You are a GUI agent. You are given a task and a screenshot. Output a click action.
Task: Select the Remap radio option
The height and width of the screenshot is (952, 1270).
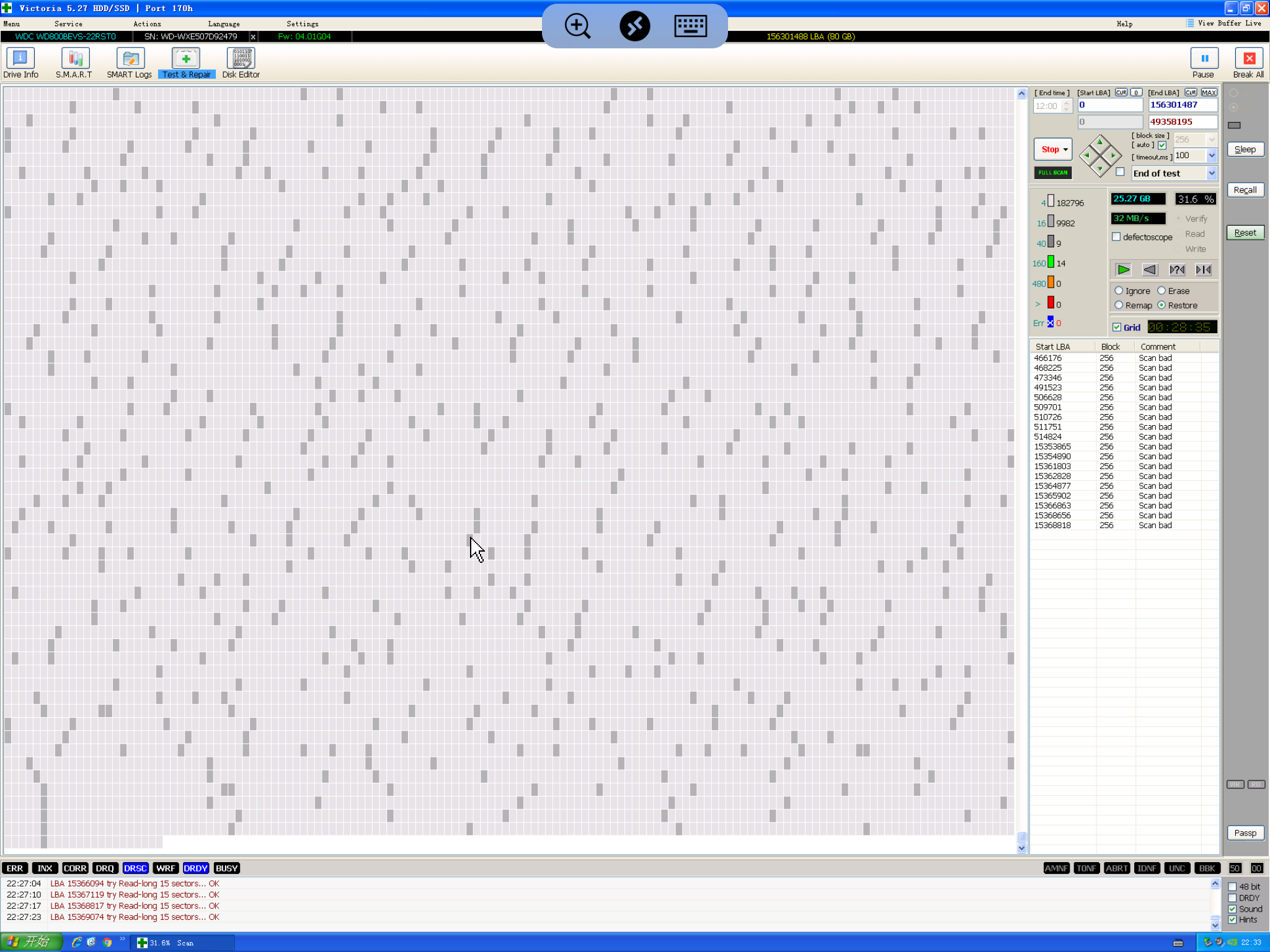pyautogui.click(x=1119, y=305)
